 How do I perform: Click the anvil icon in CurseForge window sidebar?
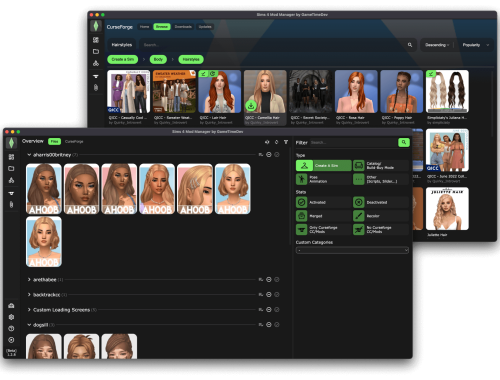[96, 76]
